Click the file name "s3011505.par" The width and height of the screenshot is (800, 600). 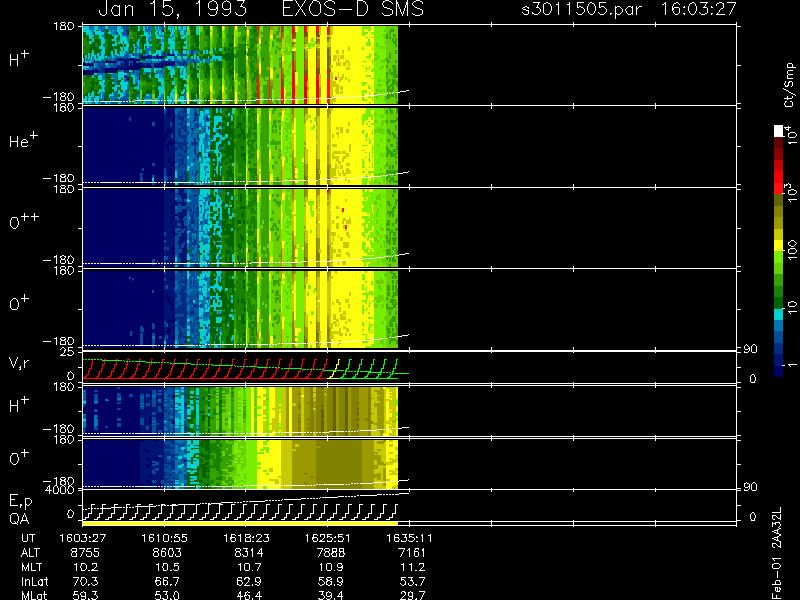pos(582,9)
